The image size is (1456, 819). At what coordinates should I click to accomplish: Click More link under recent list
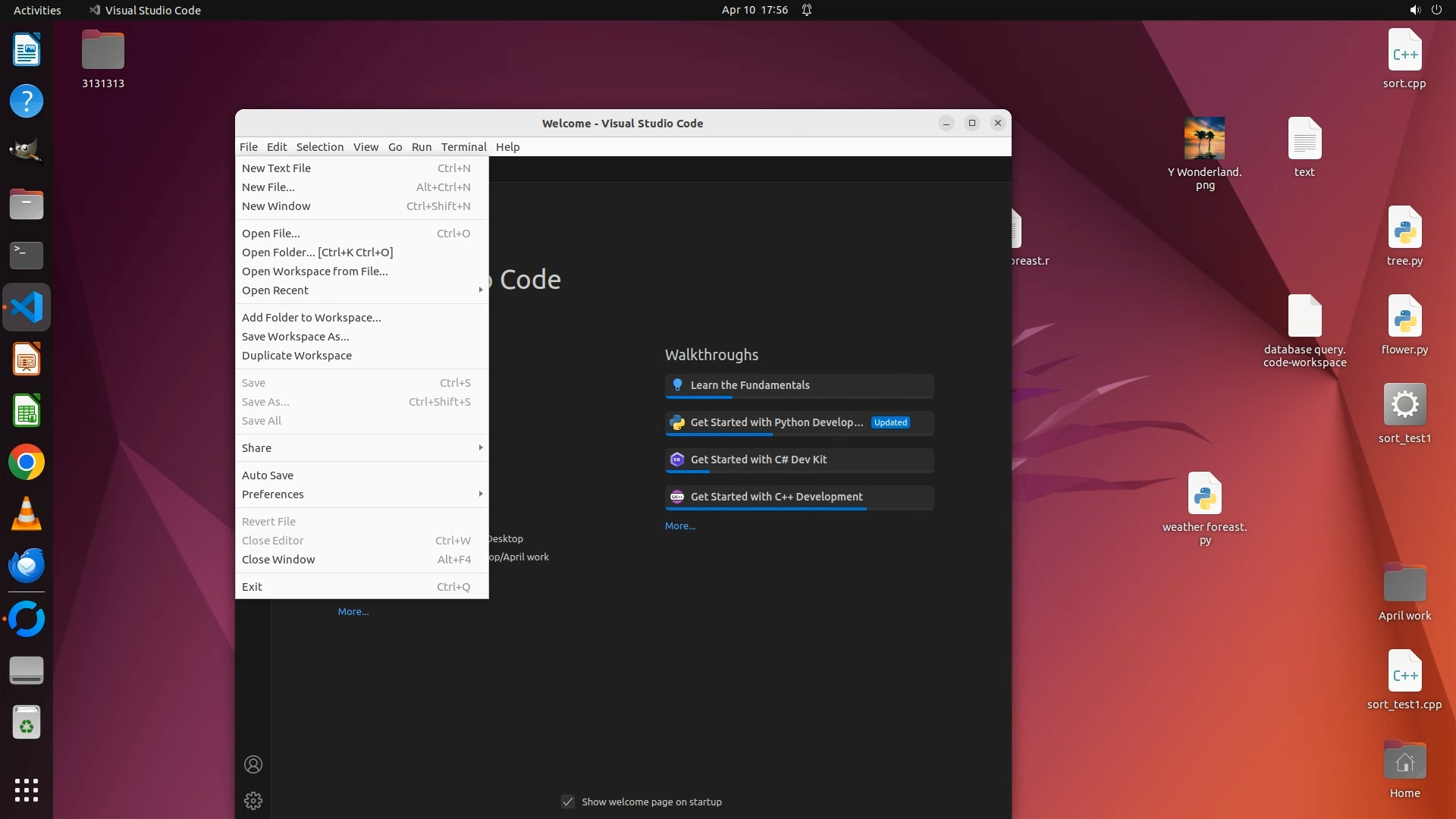click(353, 612)
